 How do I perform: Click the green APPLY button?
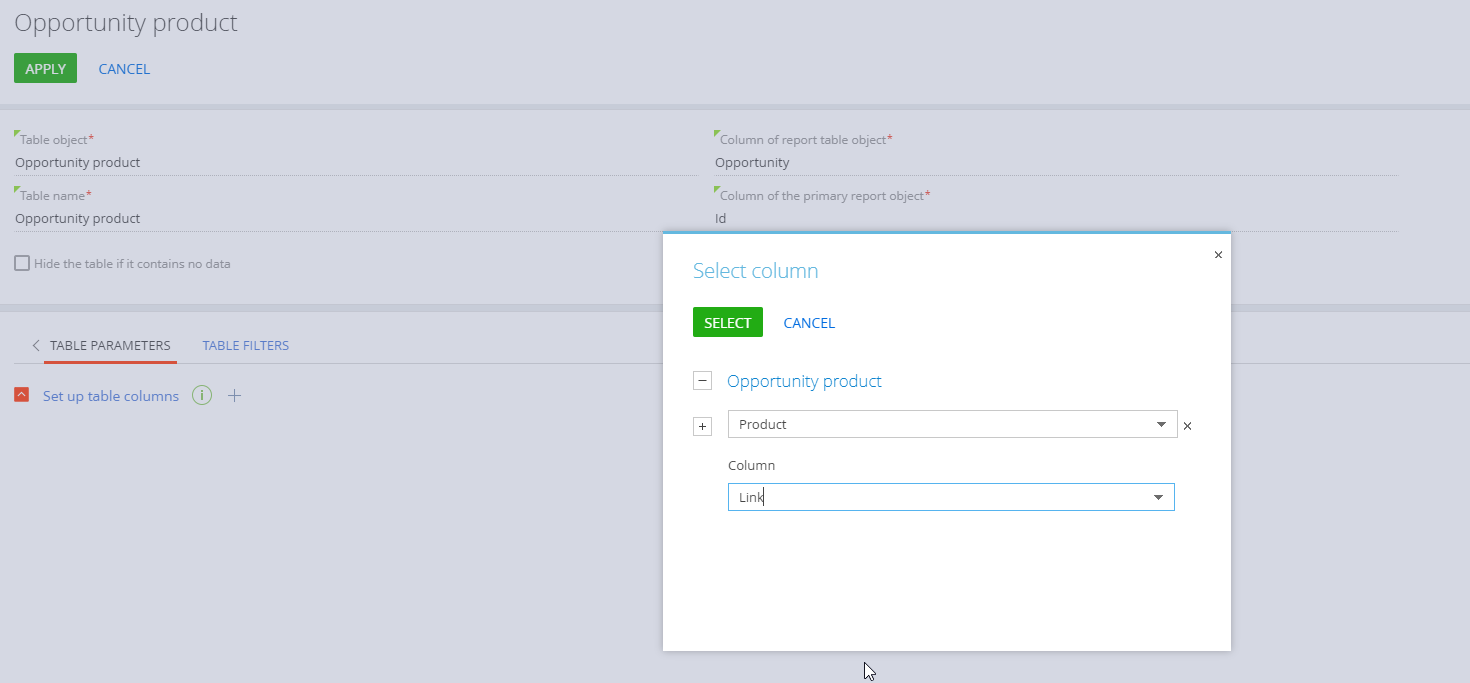pos(45,68)
